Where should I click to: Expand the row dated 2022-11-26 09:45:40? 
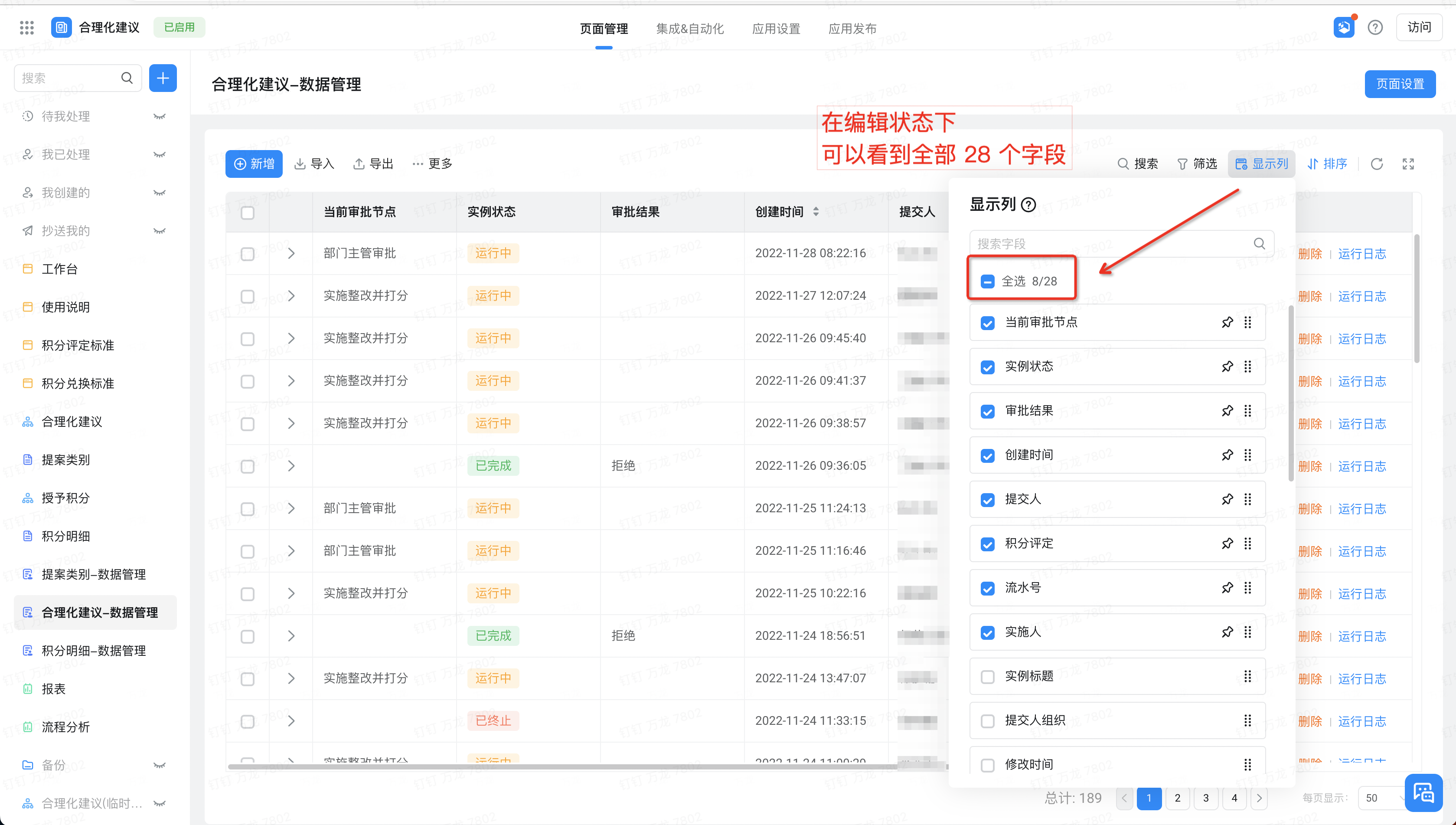tap(291, 338)
